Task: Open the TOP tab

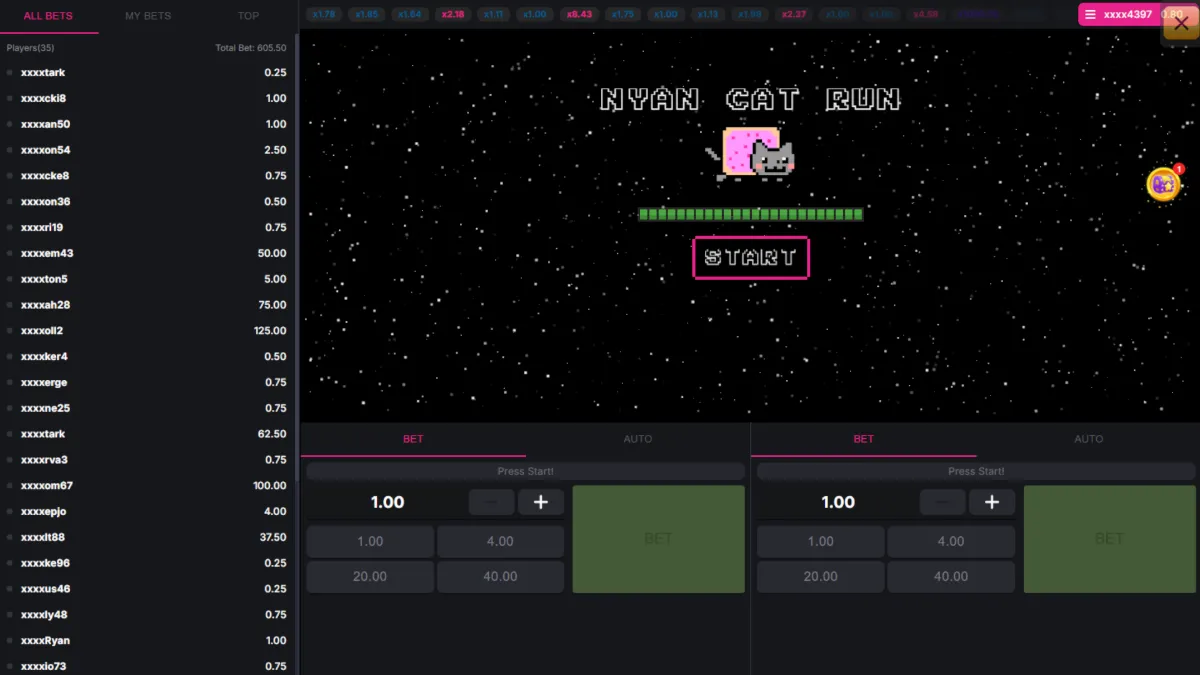Action: click(x=248, y=16)
